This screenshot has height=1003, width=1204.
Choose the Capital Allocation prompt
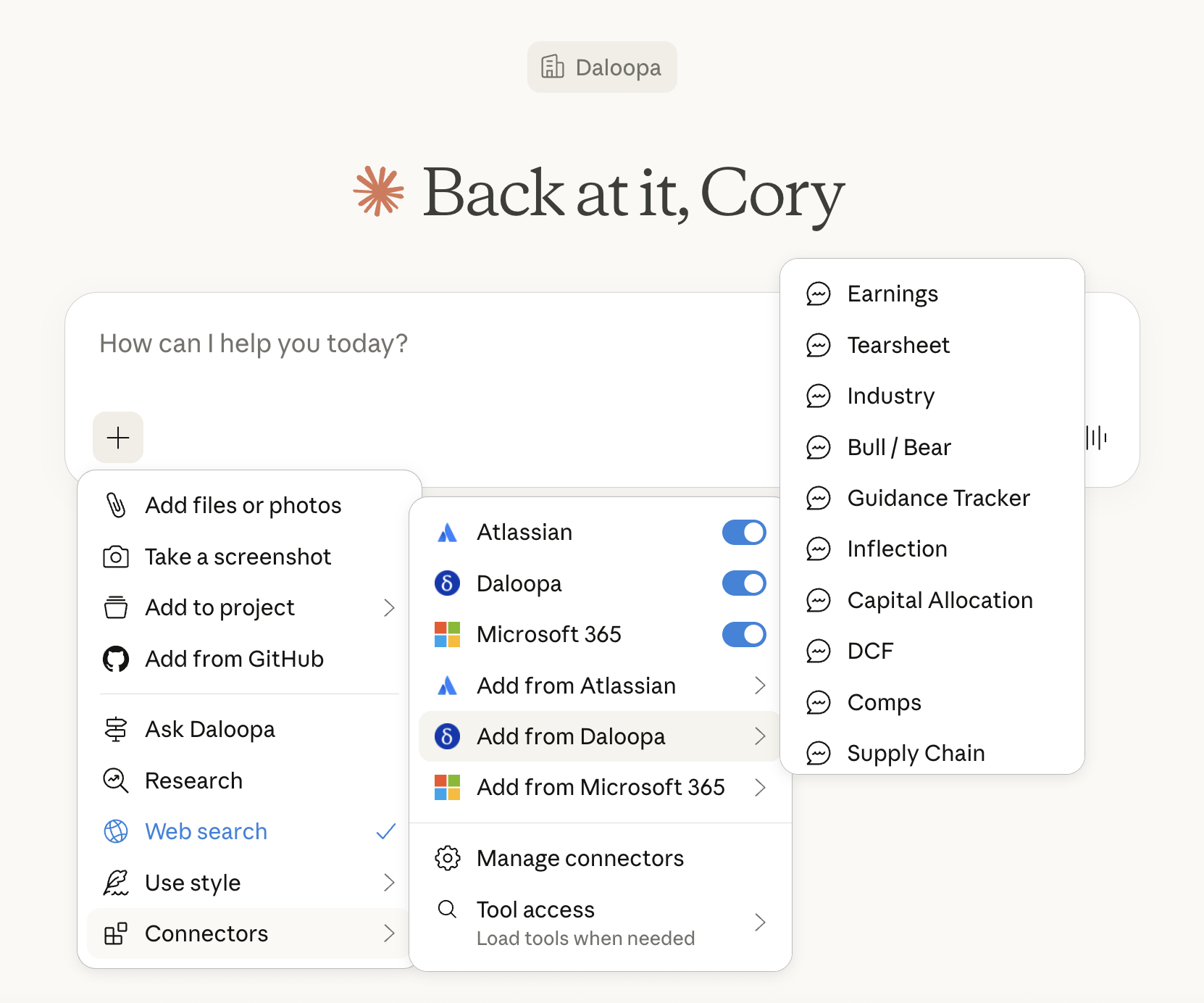pyautogui.click(x=932, y=600)
